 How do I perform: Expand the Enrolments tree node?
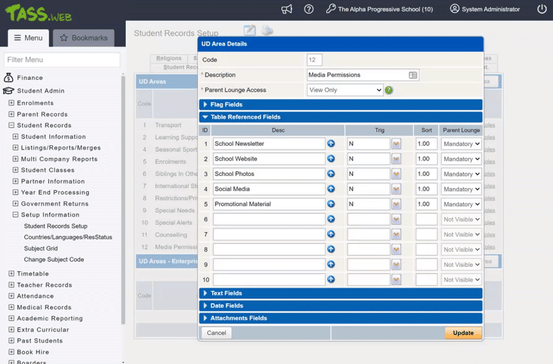tap(11, 103)
